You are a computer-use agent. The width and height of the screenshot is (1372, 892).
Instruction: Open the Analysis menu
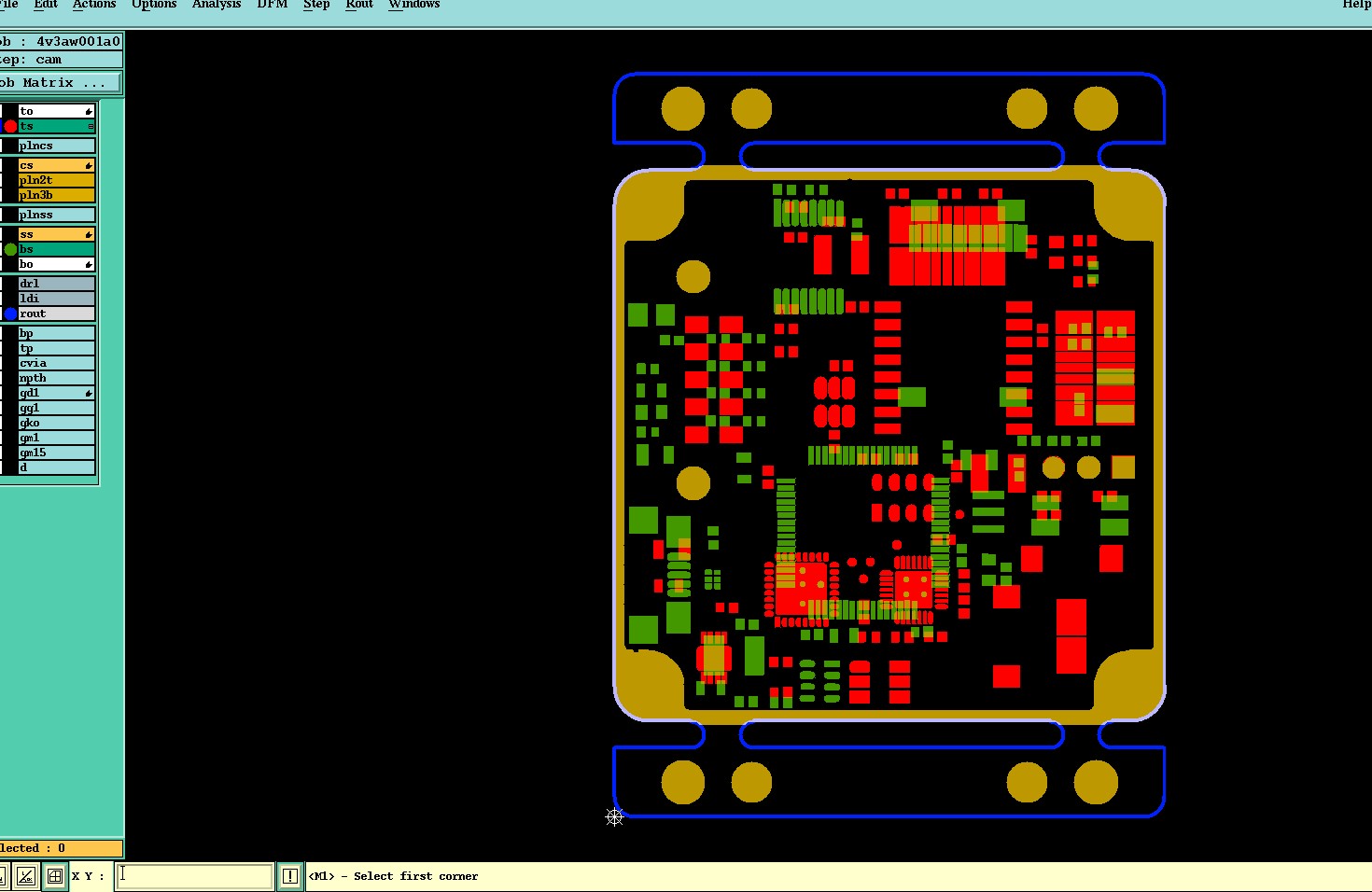(217, 4)
